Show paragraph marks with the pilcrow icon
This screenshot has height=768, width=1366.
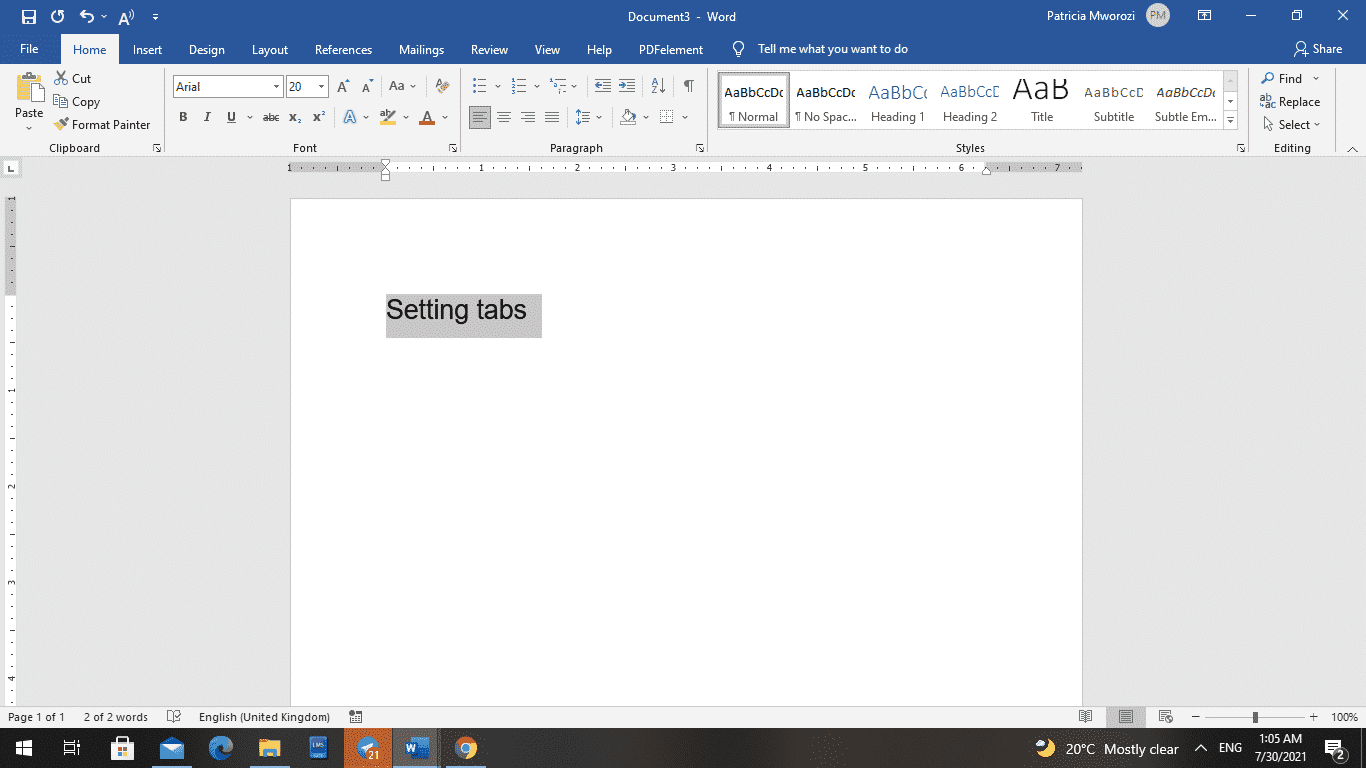pos(688,86)
